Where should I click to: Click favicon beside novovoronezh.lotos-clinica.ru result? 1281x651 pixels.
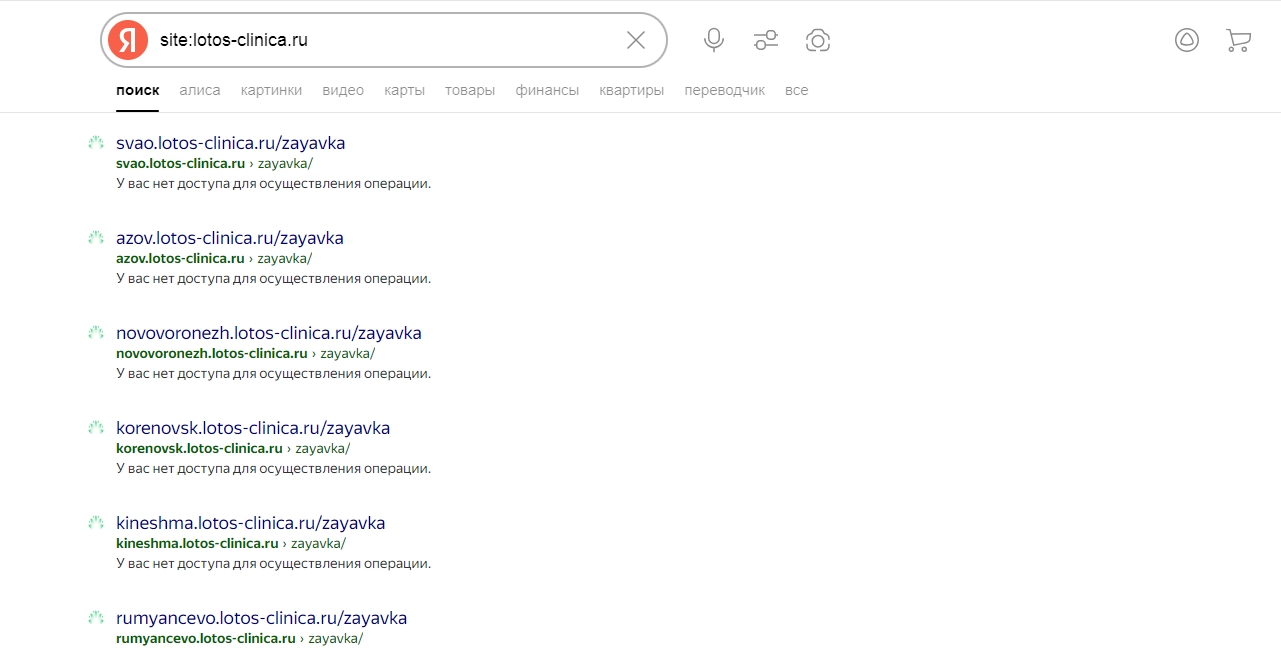(96, 333)
